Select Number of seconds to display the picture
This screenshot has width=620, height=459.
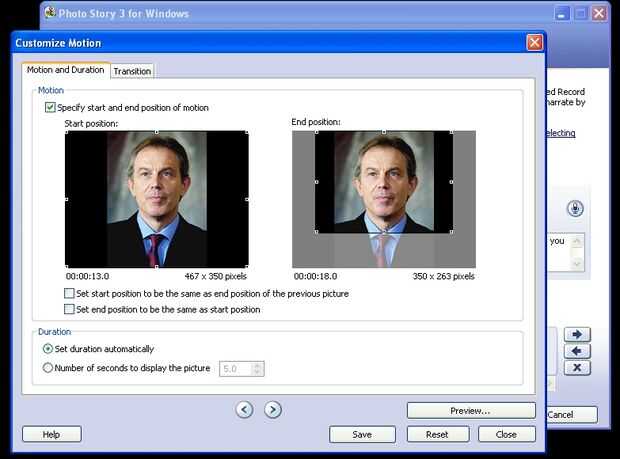click(x=47, y=368)
